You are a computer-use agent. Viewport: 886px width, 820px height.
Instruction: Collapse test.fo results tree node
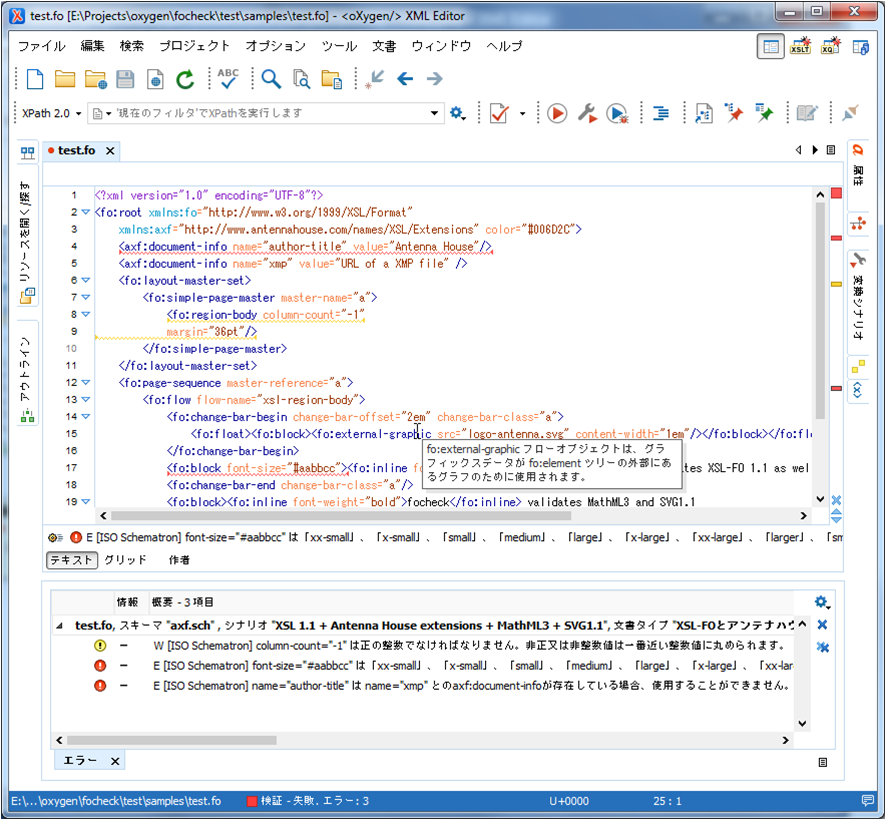(59, 626)
